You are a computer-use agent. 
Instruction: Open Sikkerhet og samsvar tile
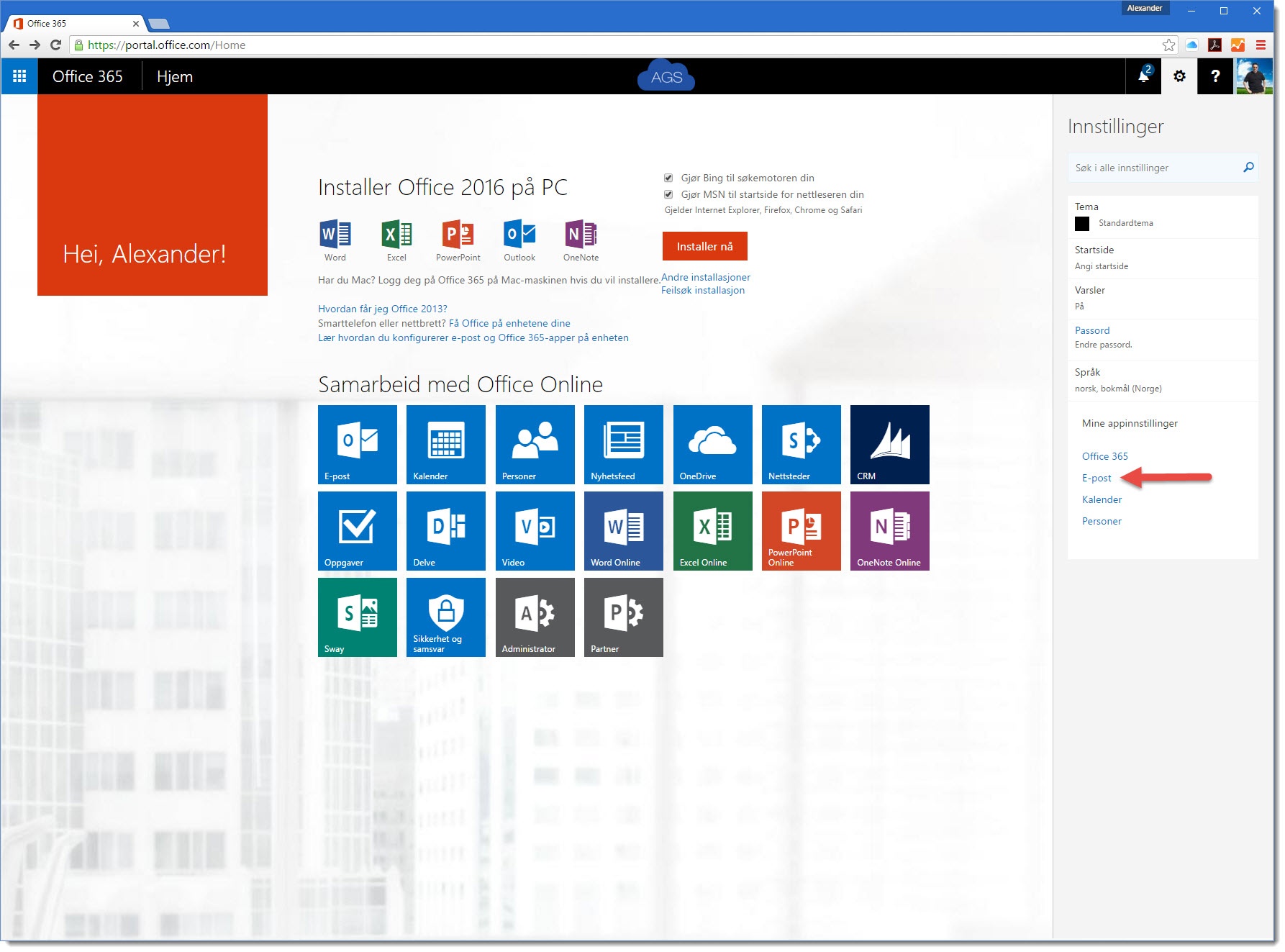coord(446,617)
